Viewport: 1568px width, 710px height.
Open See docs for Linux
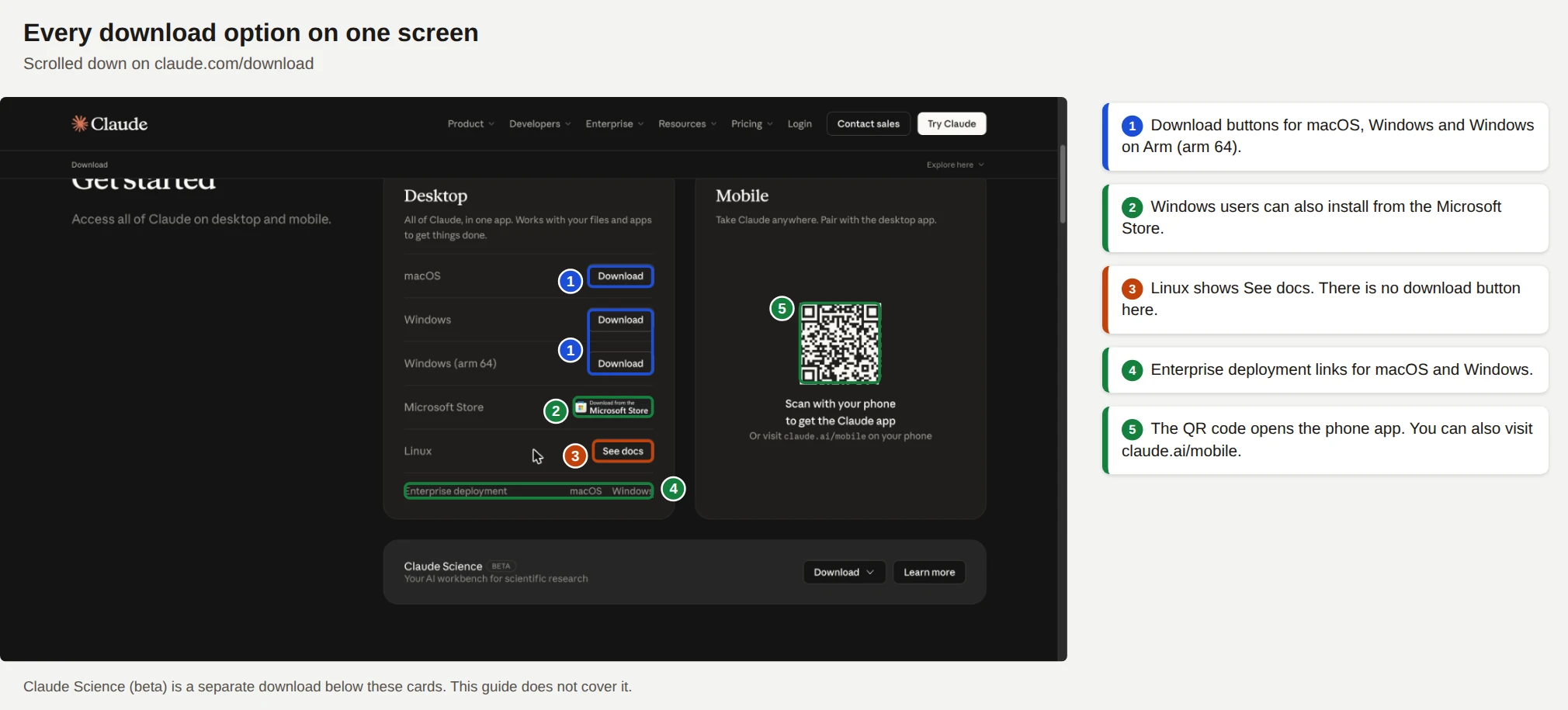pyautogui.click(x=623, y=451)
